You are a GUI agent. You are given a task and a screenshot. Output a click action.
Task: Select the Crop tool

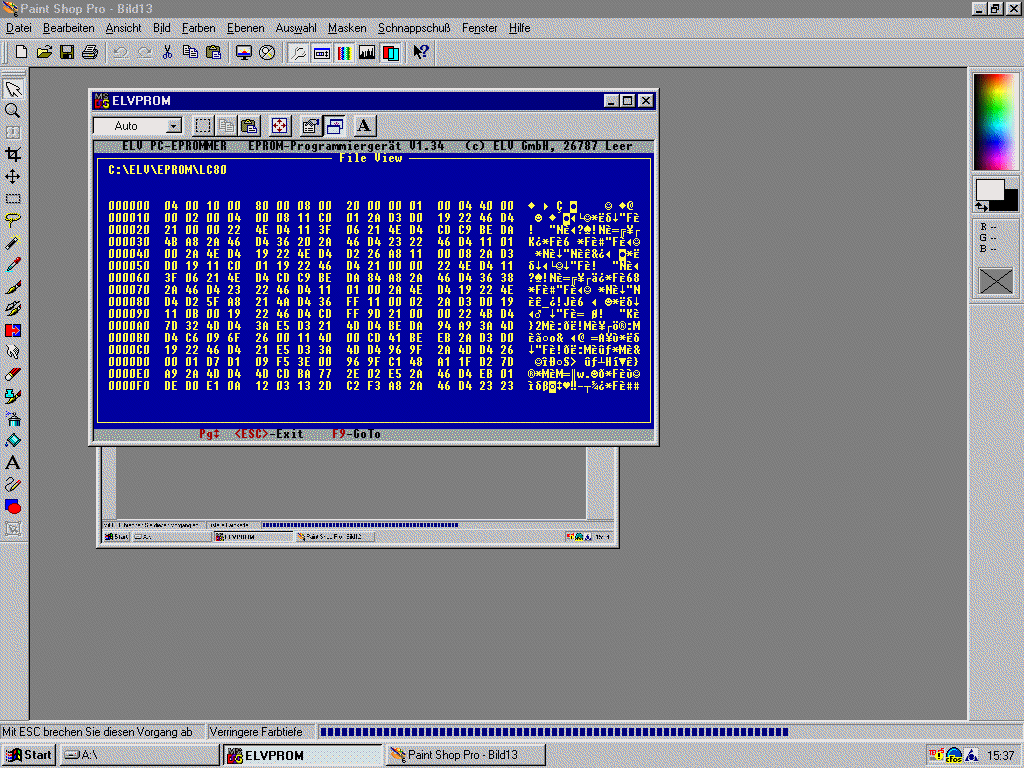(13, 154)
